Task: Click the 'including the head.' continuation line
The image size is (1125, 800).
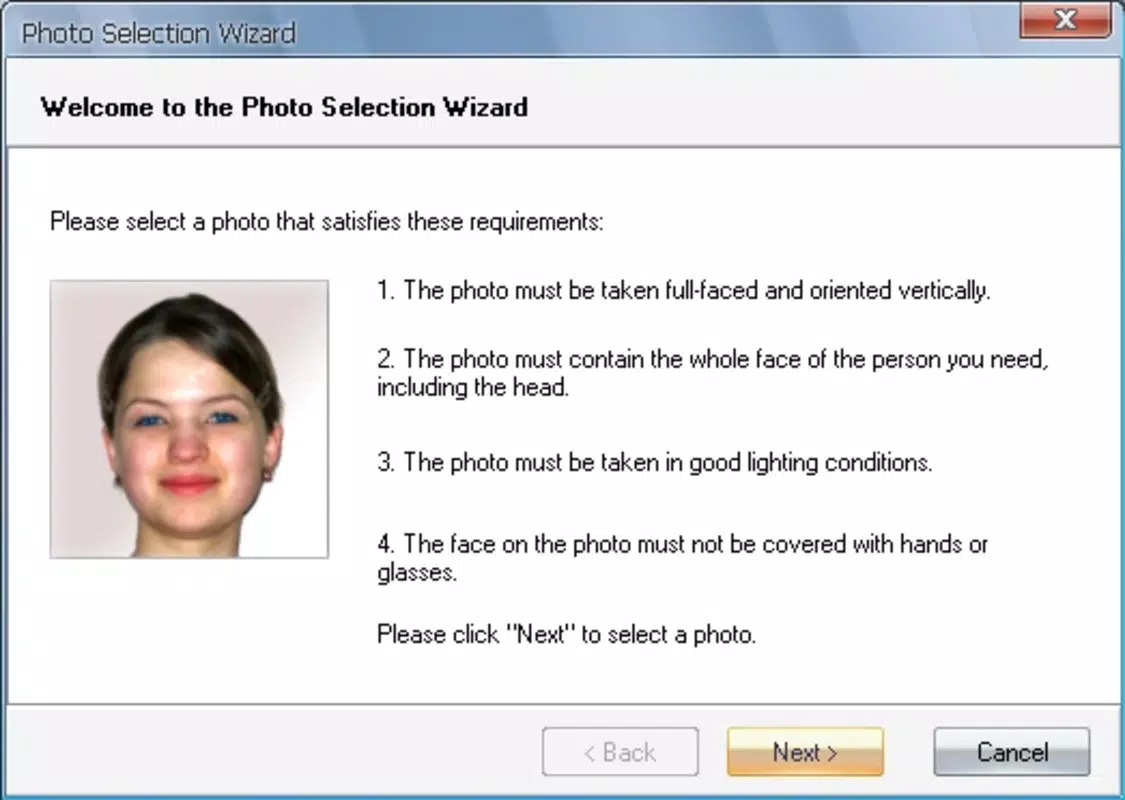Action: (x=473, y=387)
